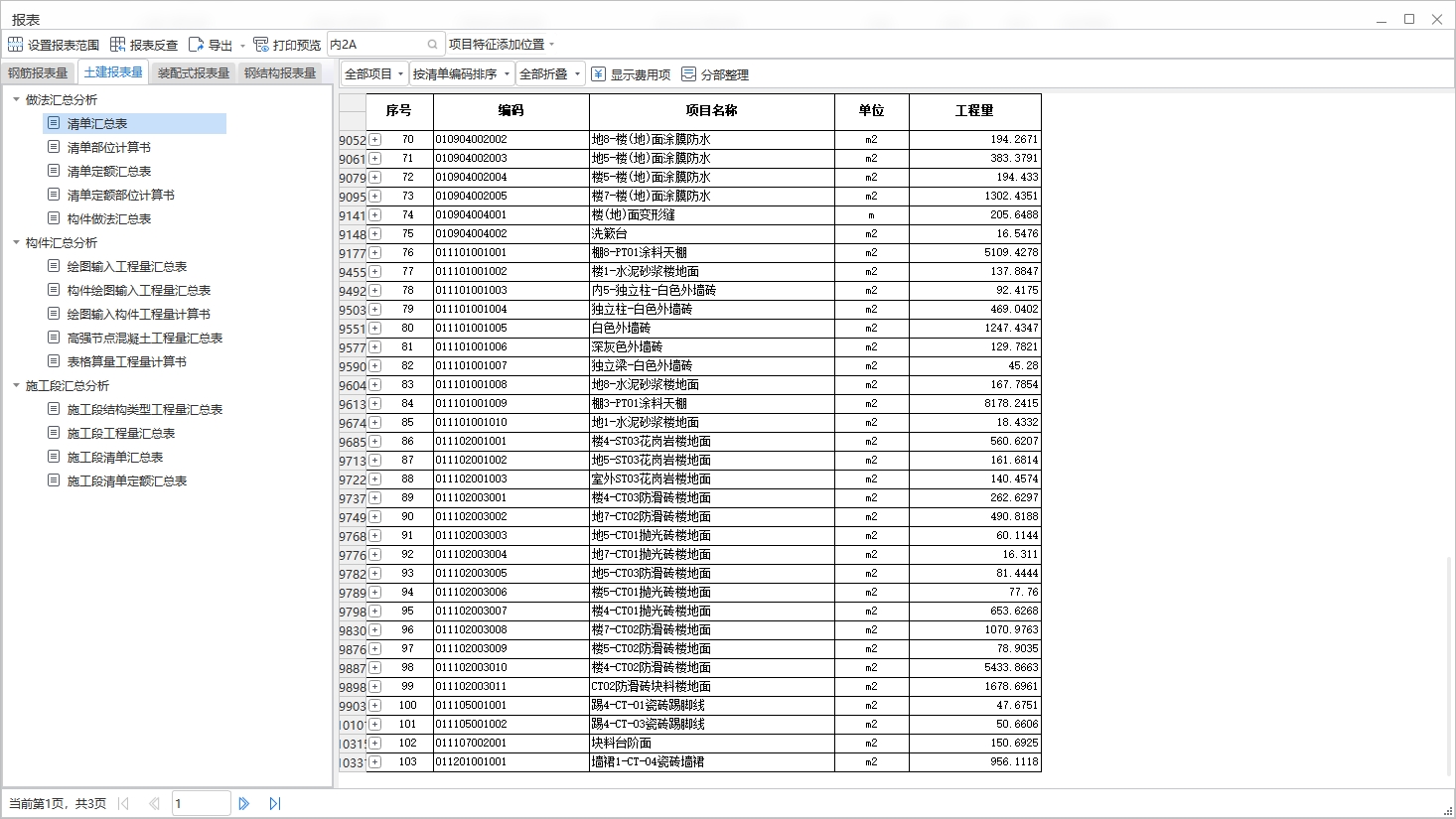
Task: Click the 分部整理 icon
Action: point(688,73)
